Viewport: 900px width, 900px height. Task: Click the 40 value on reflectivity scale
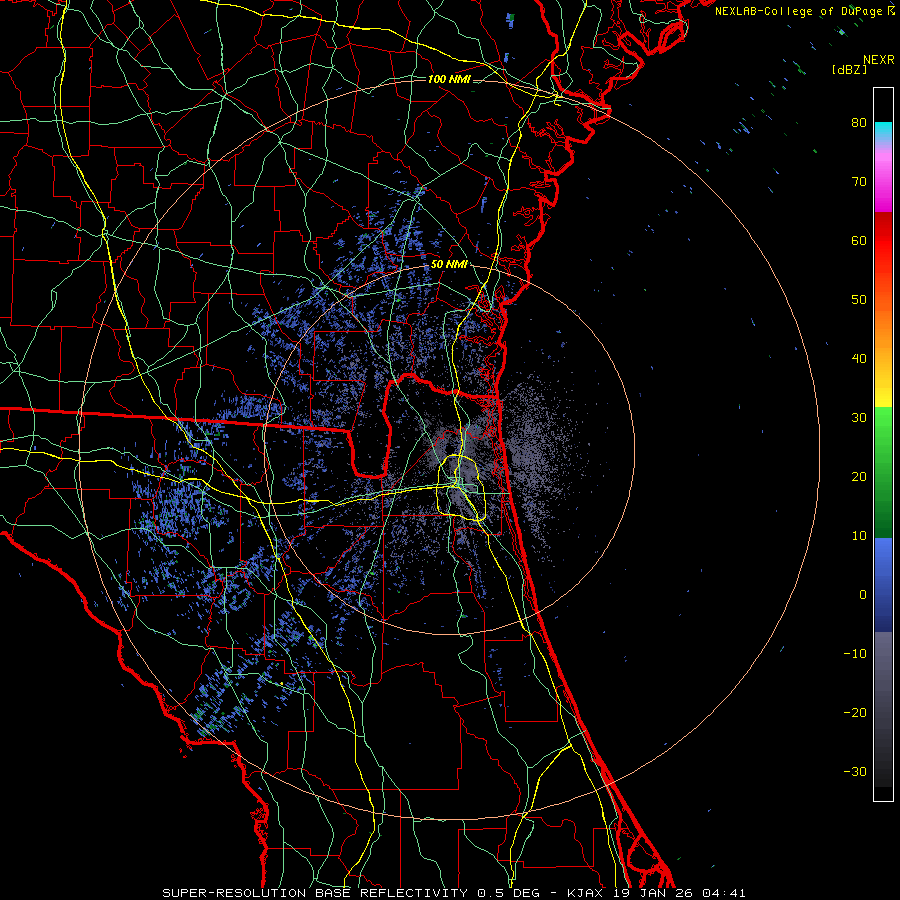click(x=859, y=359)
